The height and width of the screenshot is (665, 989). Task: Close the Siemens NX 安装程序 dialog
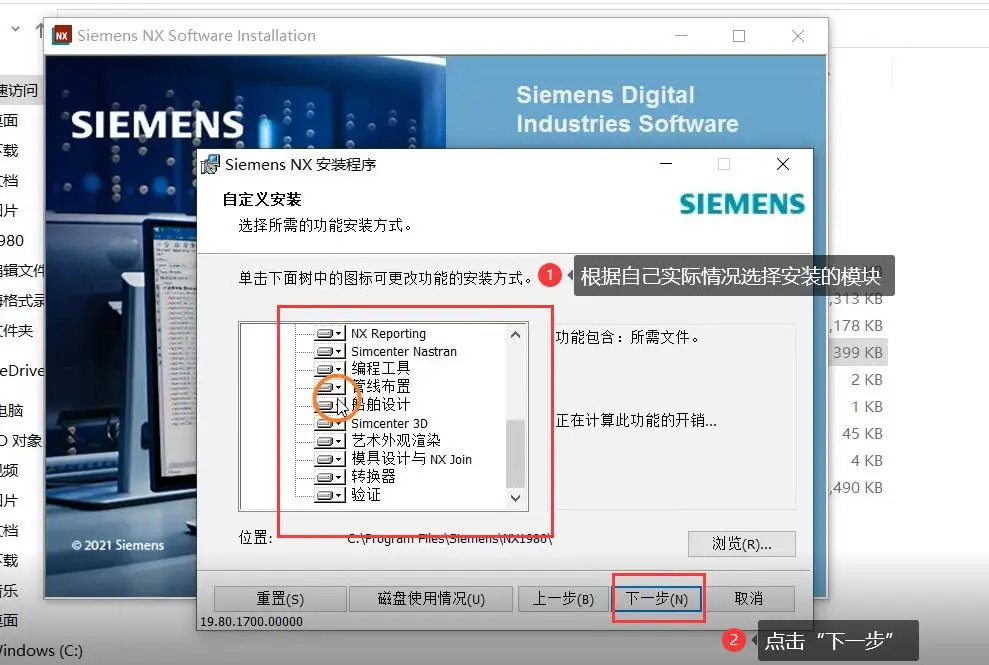(783, 164)
